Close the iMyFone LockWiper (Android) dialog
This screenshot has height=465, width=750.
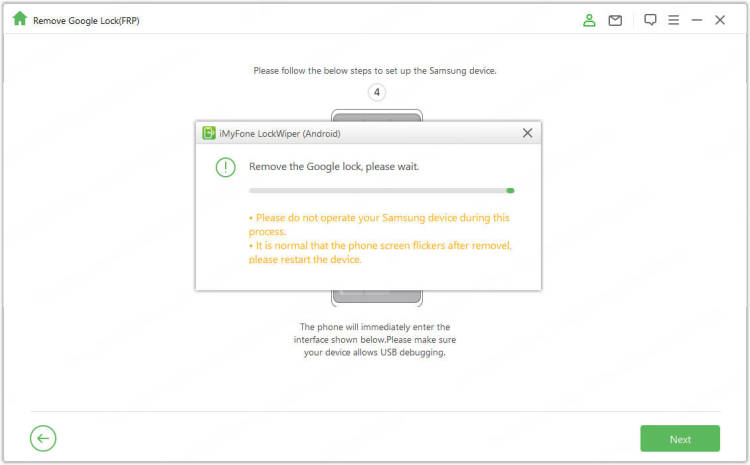tap(527, 133)
